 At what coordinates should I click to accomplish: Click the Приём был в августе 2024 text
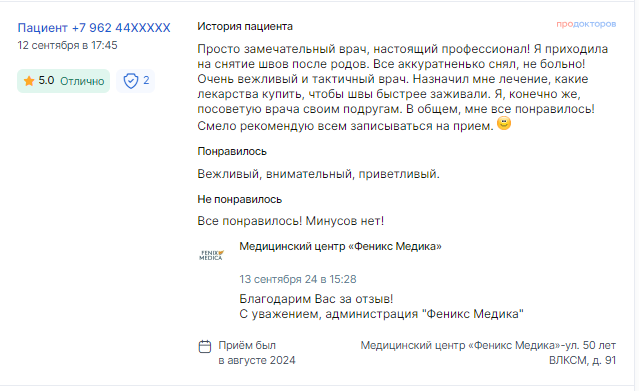pyautogui.click(x=257, y=353)
